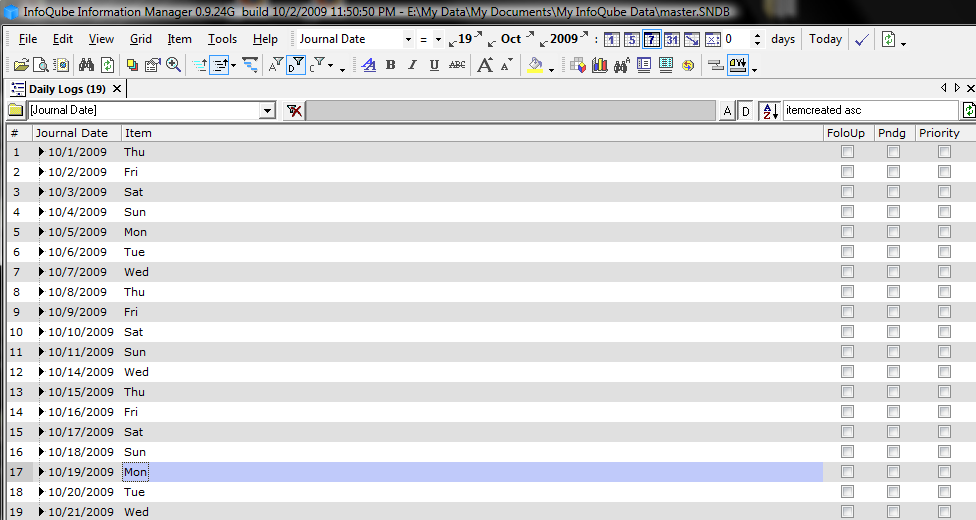Screen dimensions: 976x520
Task: Clear the filter with red X funnel
Action: coord(294,110)
